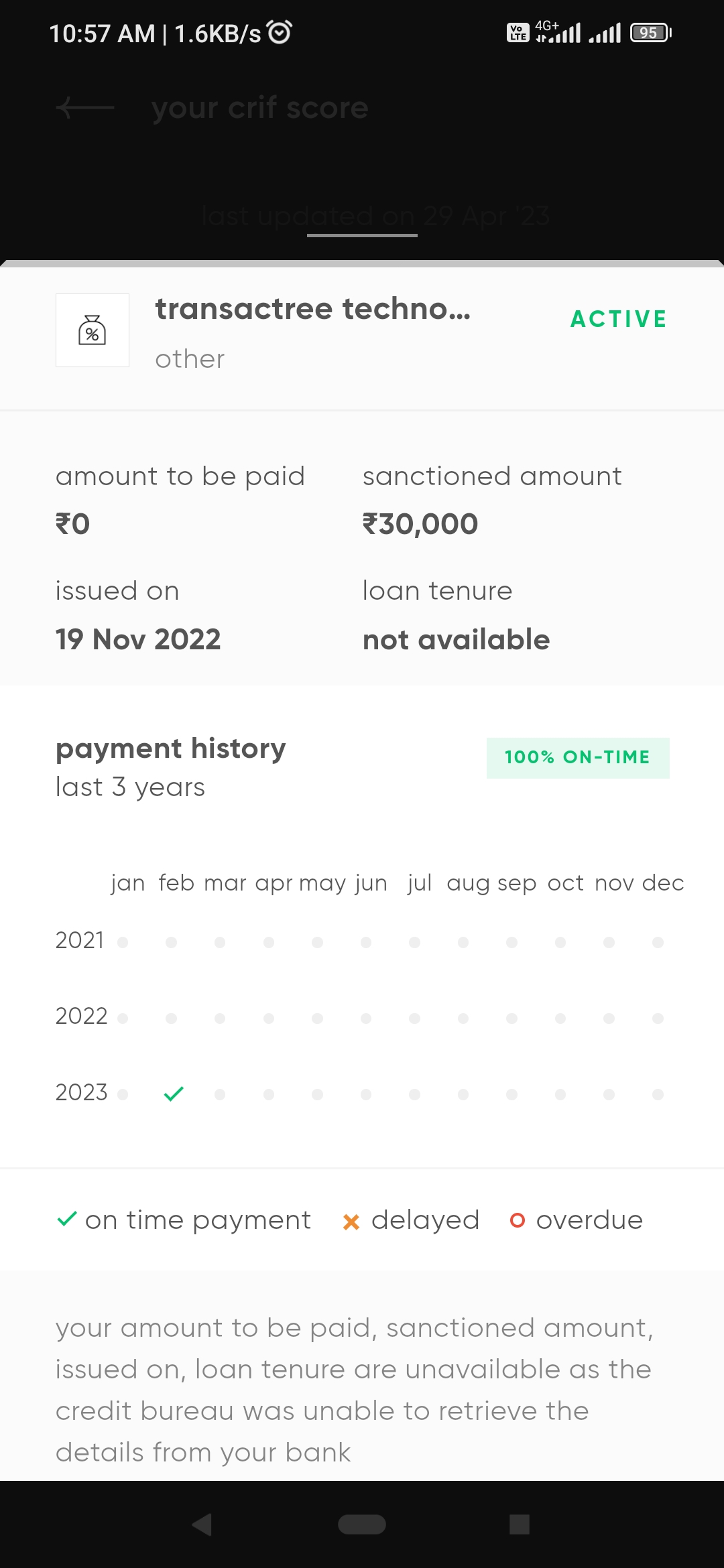Screen dimensions: 724x1568
Task: Tap the battery indicator icon
Action: [x=650, y=33]
